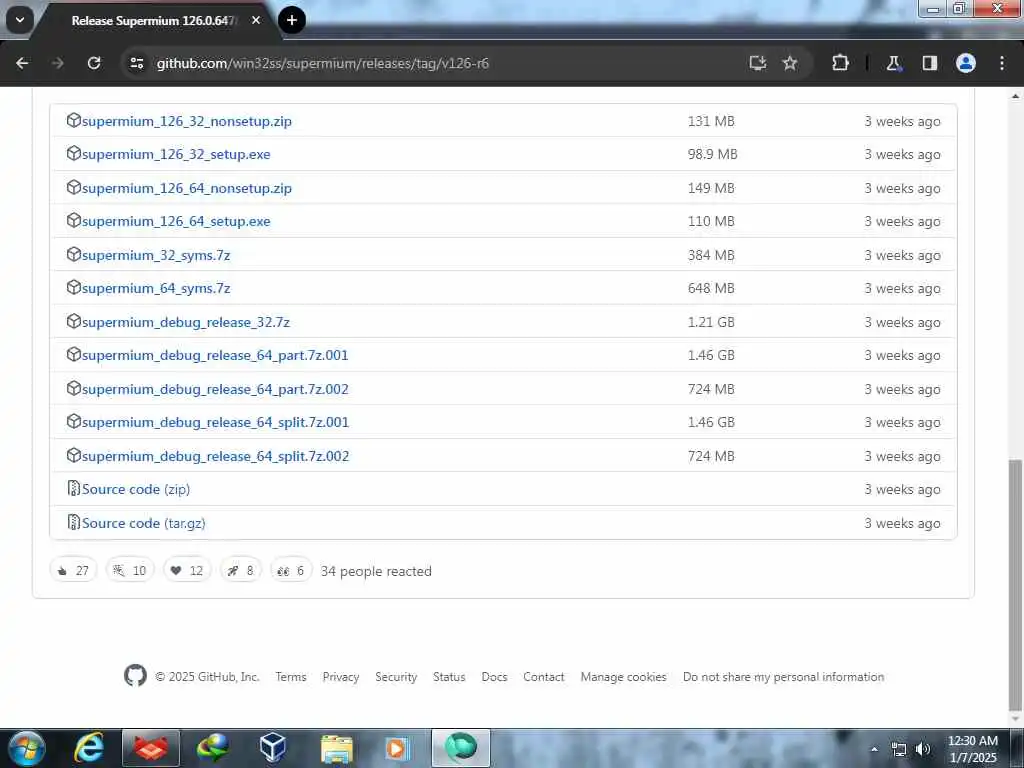Open the Docs footer link
1024x768 pixels.
pos(494,677)
